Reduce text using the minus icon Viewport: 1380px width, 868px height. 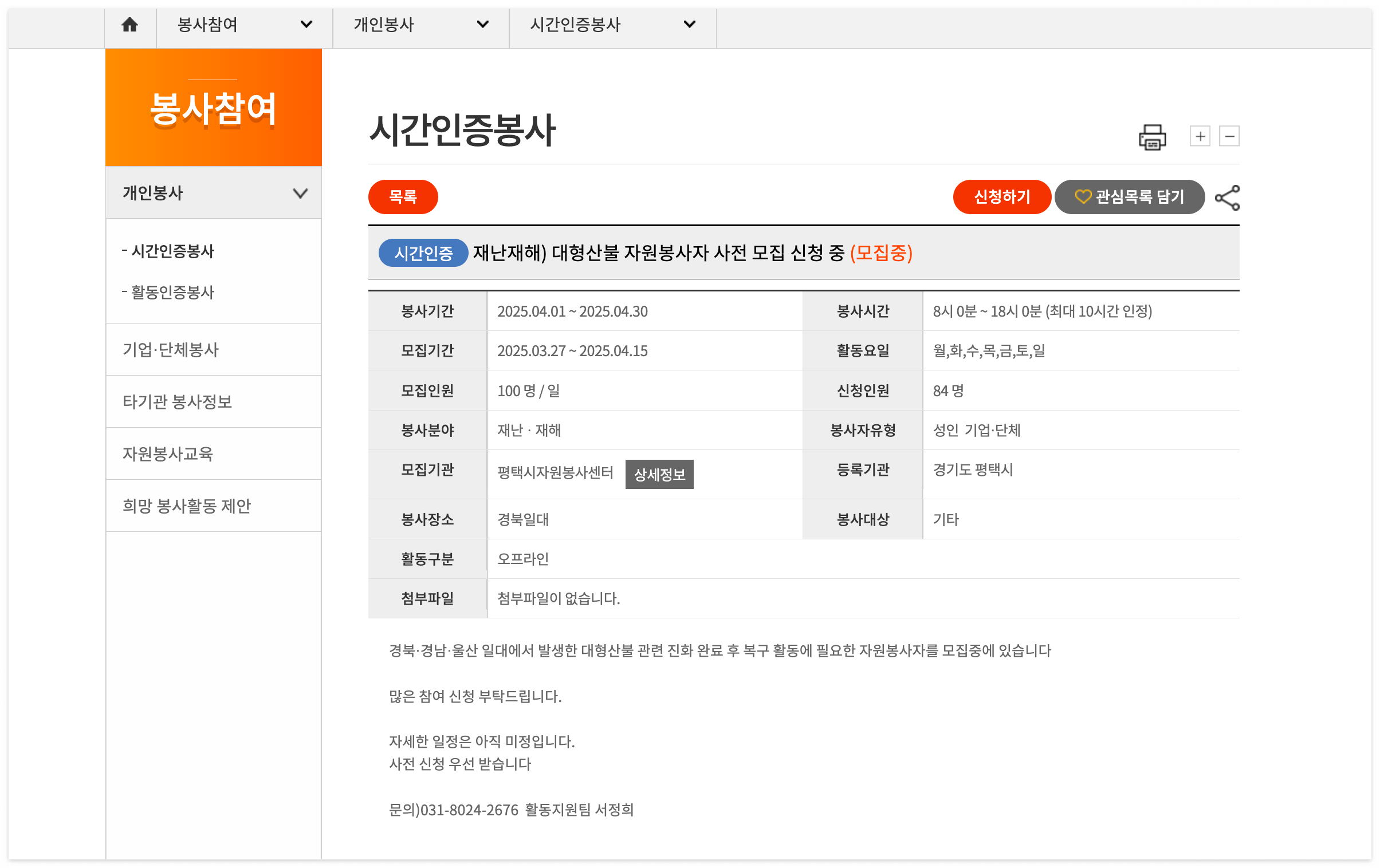pyautogui.click(x=1230, y=136)
